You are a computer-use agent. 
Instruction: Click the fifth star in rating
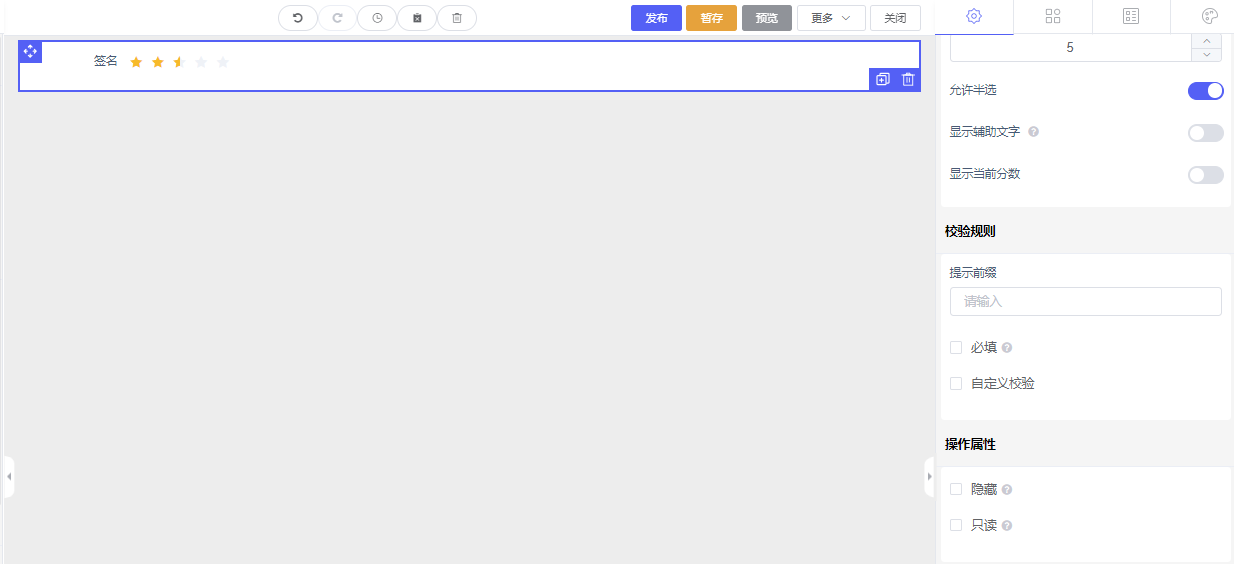[x=223, y=62]
